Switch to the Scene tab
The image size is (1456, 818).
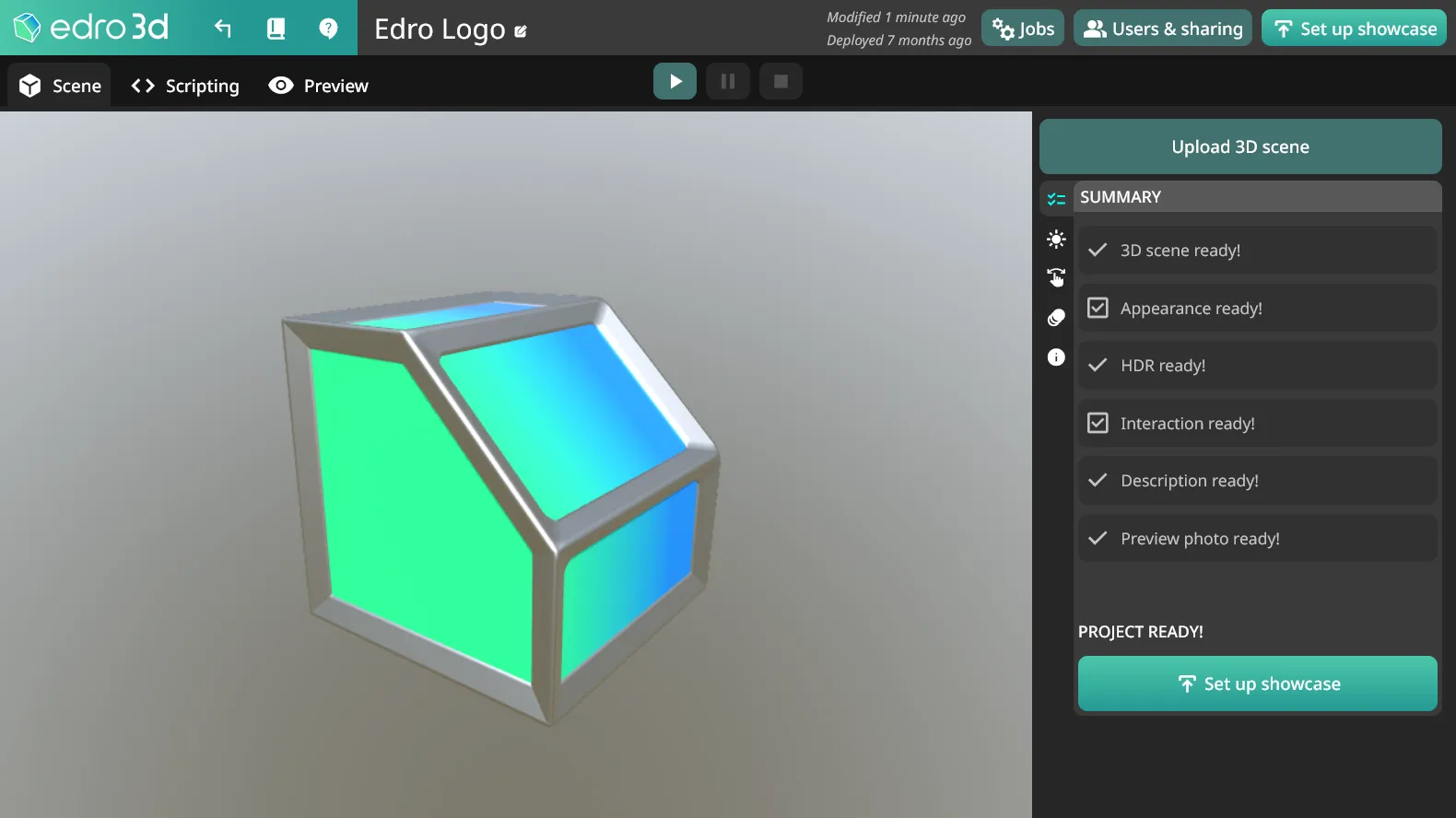coord(60,86)
